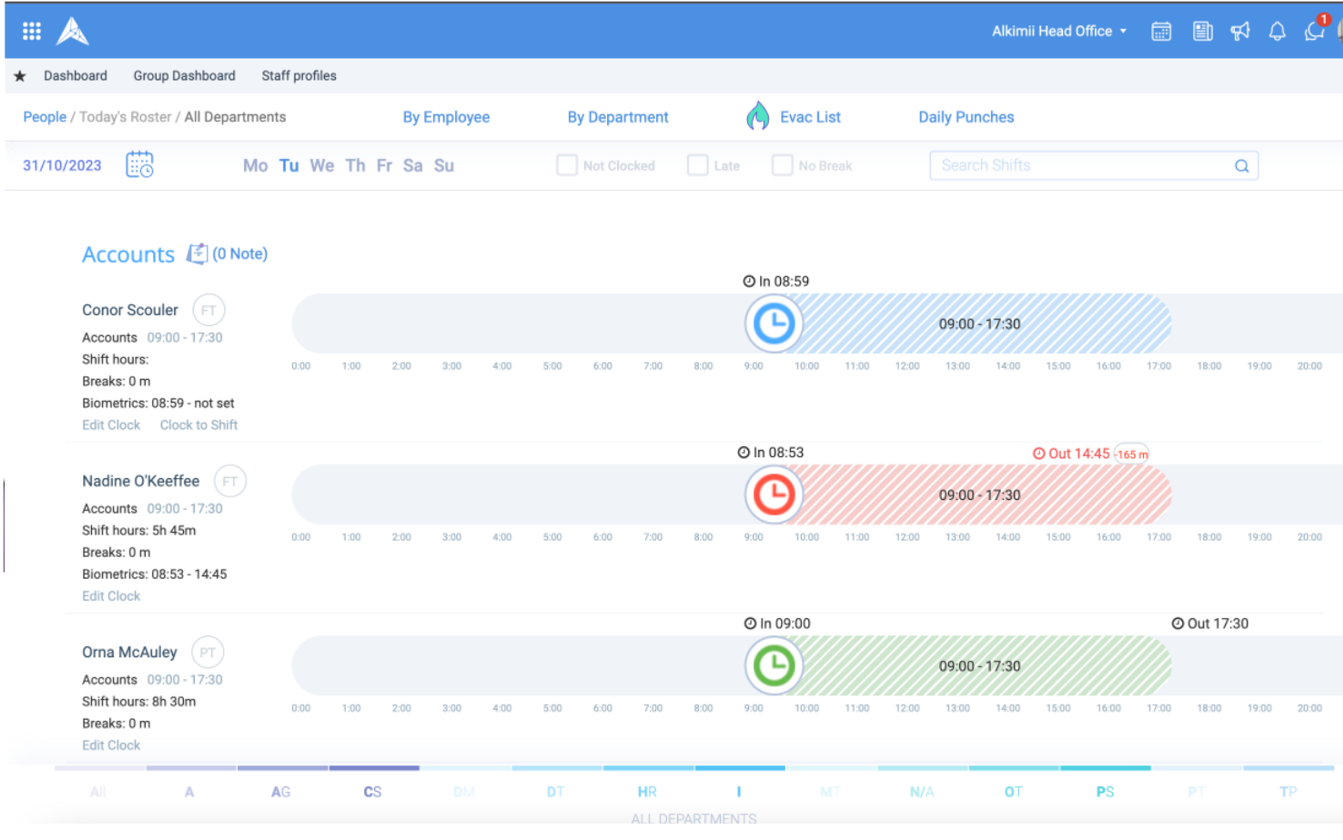Check the No Break filter checkbox
Image resolution: width=1343 pixels, height=840 pixels.
point(782,165)
